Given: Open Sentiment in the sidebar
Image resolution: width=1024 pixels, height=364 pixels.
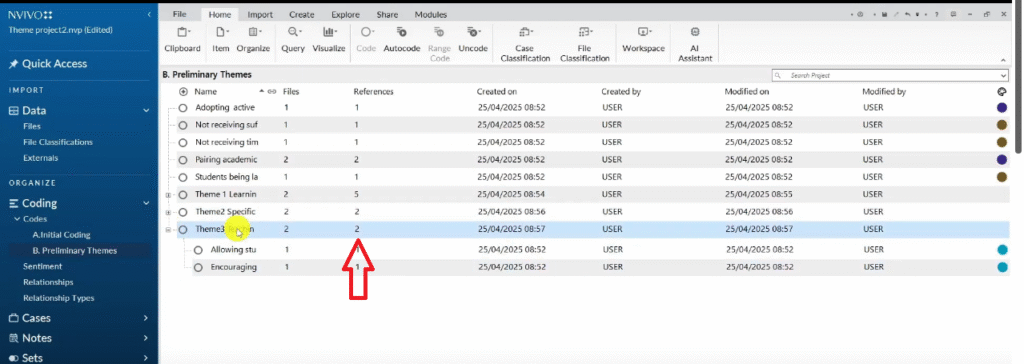Looking at the screenshot, I should click(42, 267).
